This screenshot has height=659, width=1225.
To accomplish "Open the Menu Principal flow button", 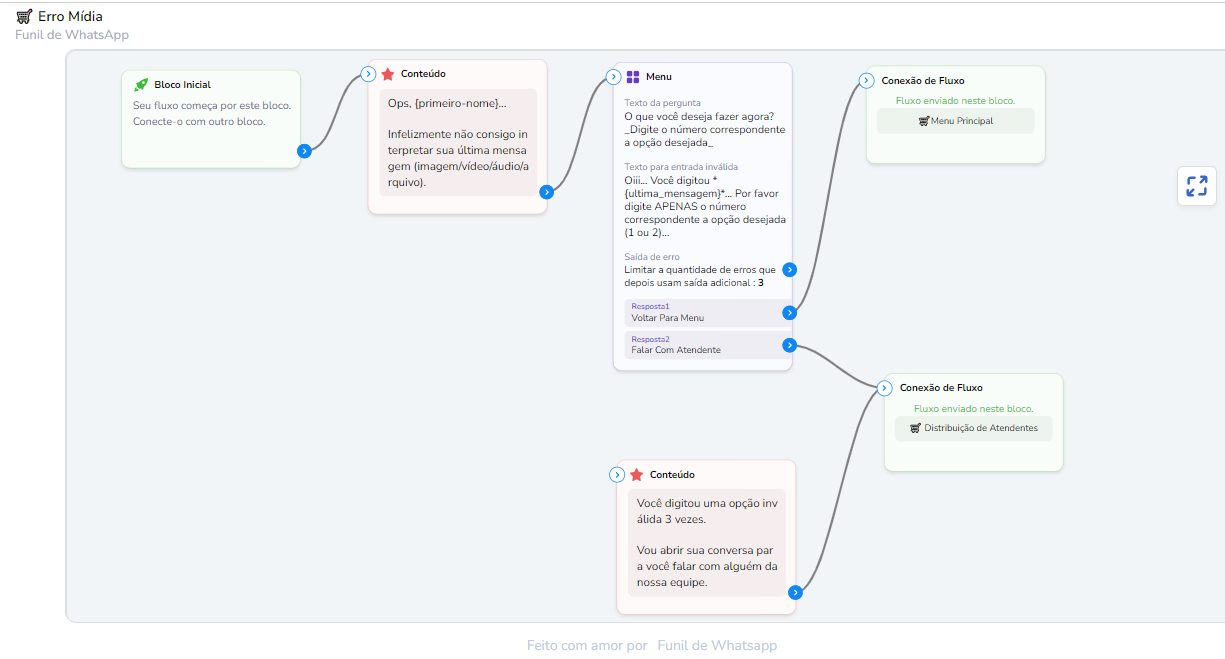I will pyautogui.click(x=955, y=121).
